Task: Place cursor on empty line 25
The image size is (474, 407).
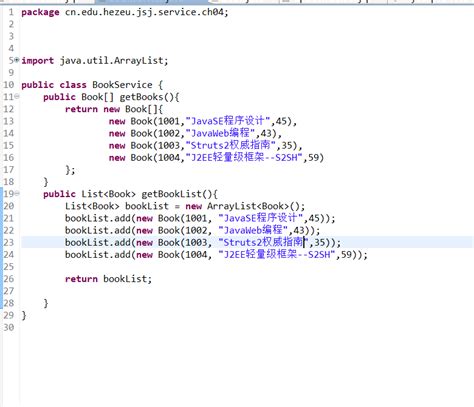Action: (247, 267)
